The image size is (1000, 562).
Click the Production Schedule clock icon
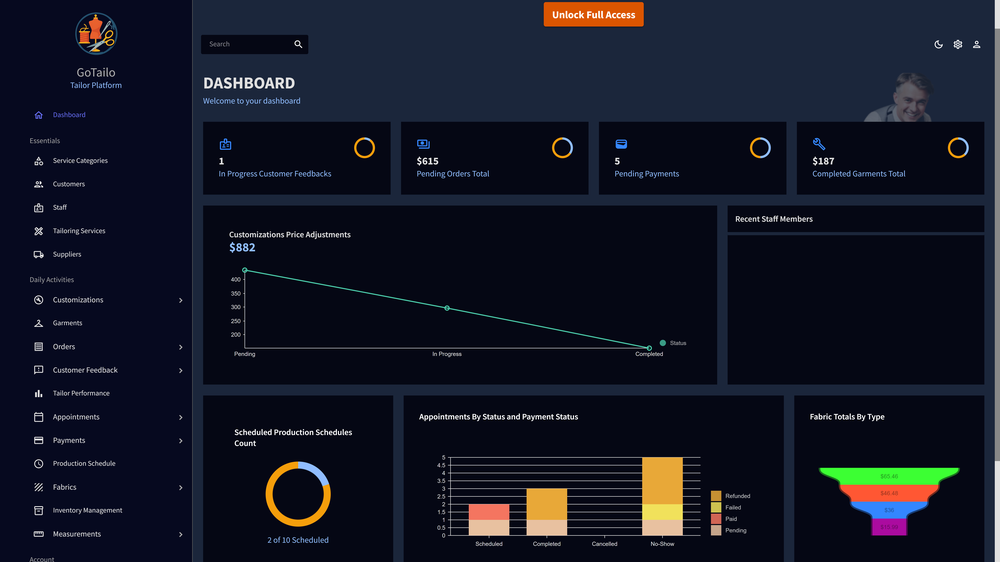coord(38,464)
